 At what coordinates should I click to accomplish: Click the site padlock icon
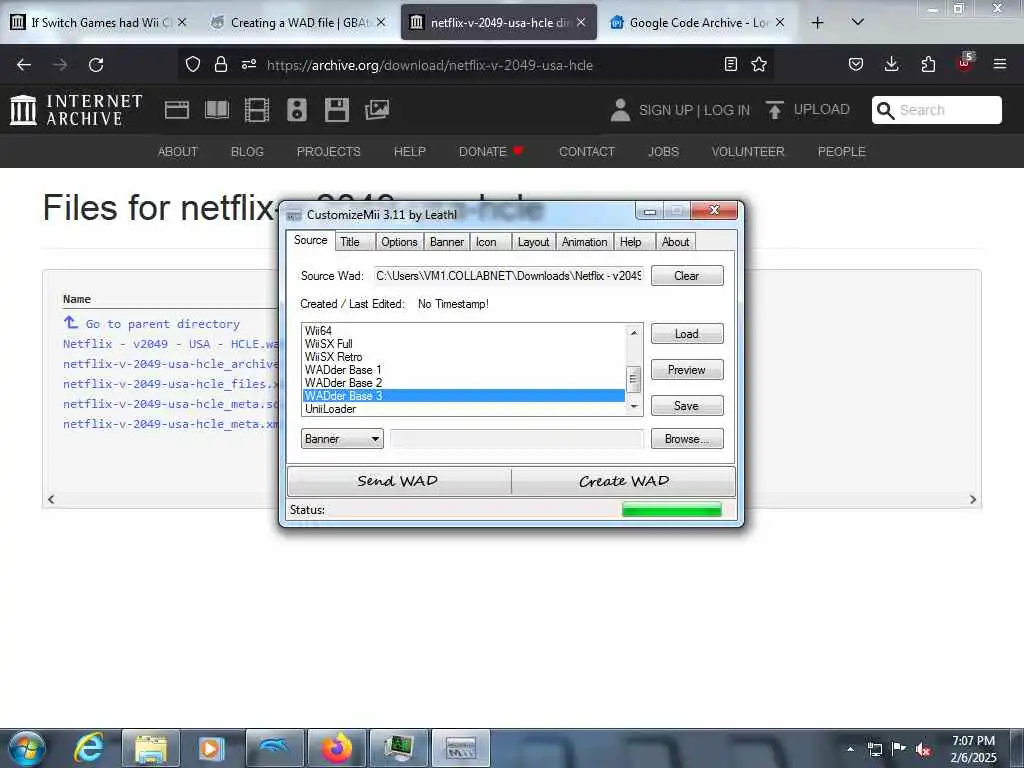221,65
